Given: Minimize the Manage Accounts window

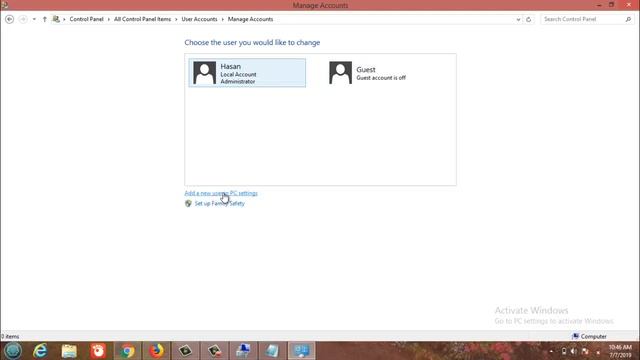Looking at the screenshot, I should click(599, 5).
